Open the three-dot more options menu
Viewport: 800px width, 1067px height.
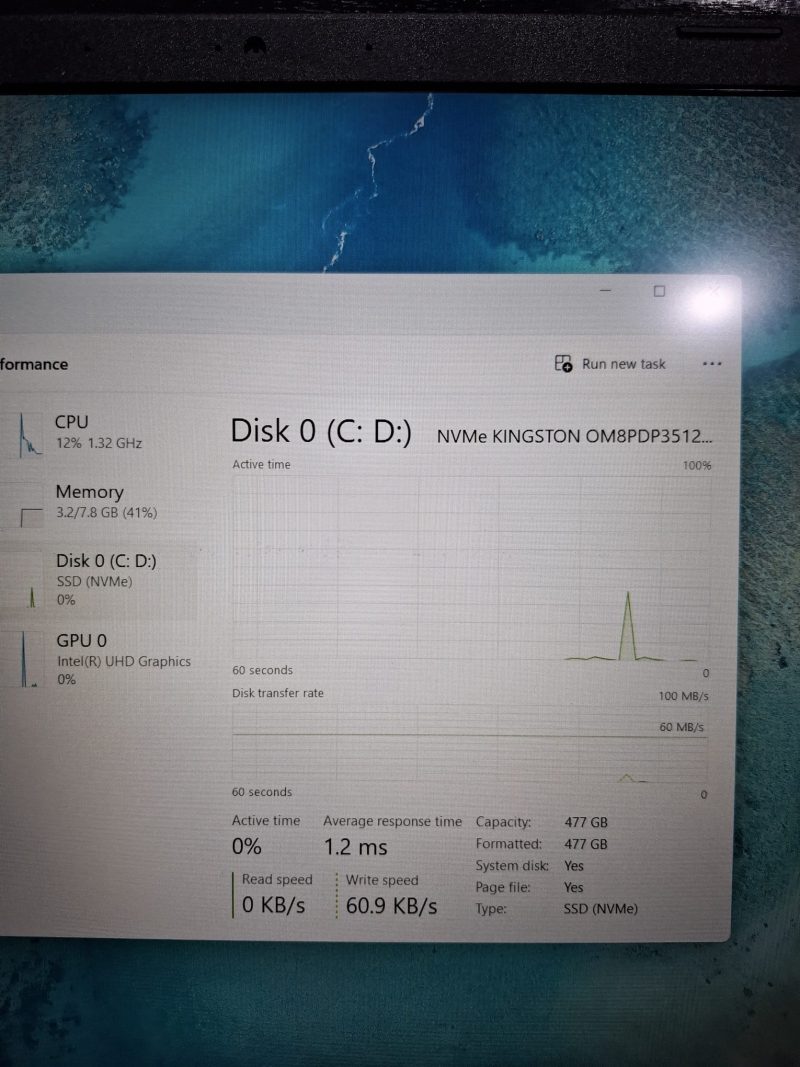click(712, 364)
